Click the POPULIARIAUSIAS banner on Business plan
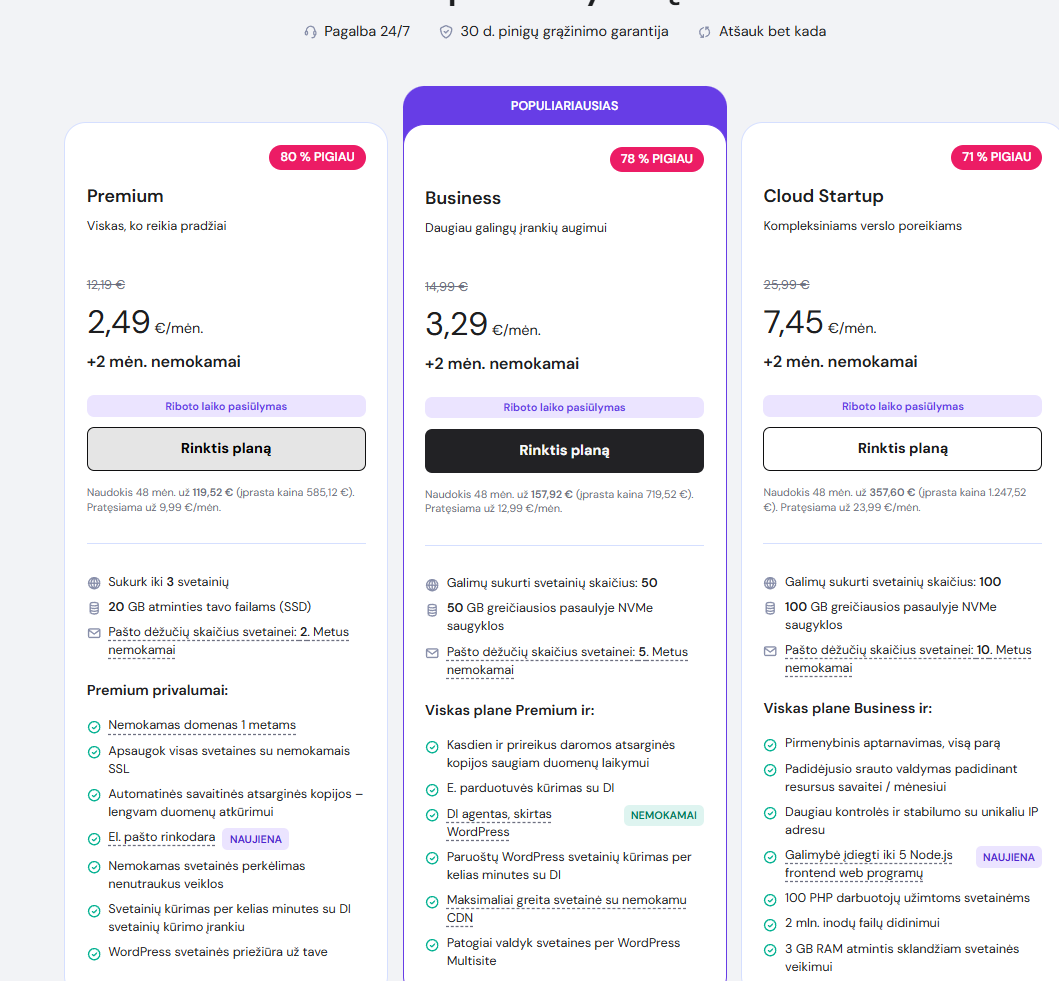 [564, 105]
